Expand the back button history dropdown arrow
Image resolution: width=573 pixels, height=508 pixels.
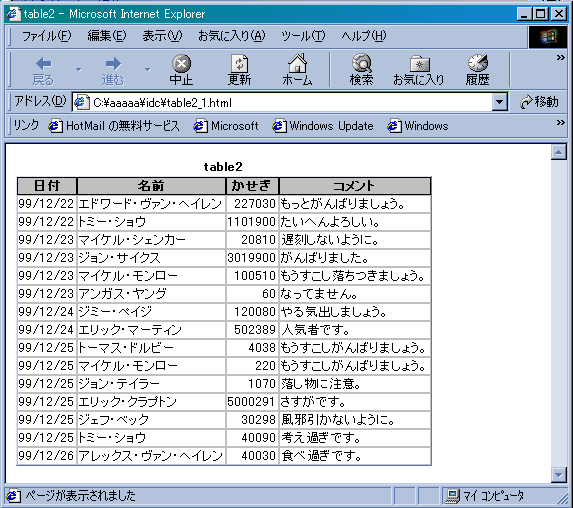point(78,69)
